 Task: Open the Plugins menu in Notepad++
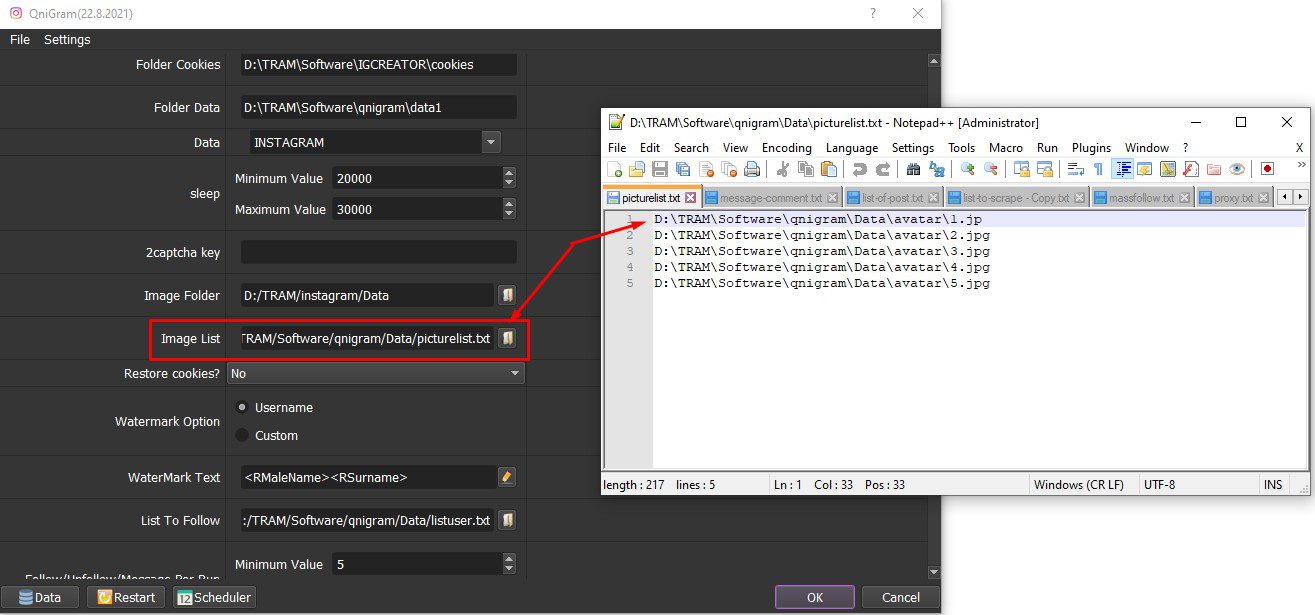point(1091,147)
